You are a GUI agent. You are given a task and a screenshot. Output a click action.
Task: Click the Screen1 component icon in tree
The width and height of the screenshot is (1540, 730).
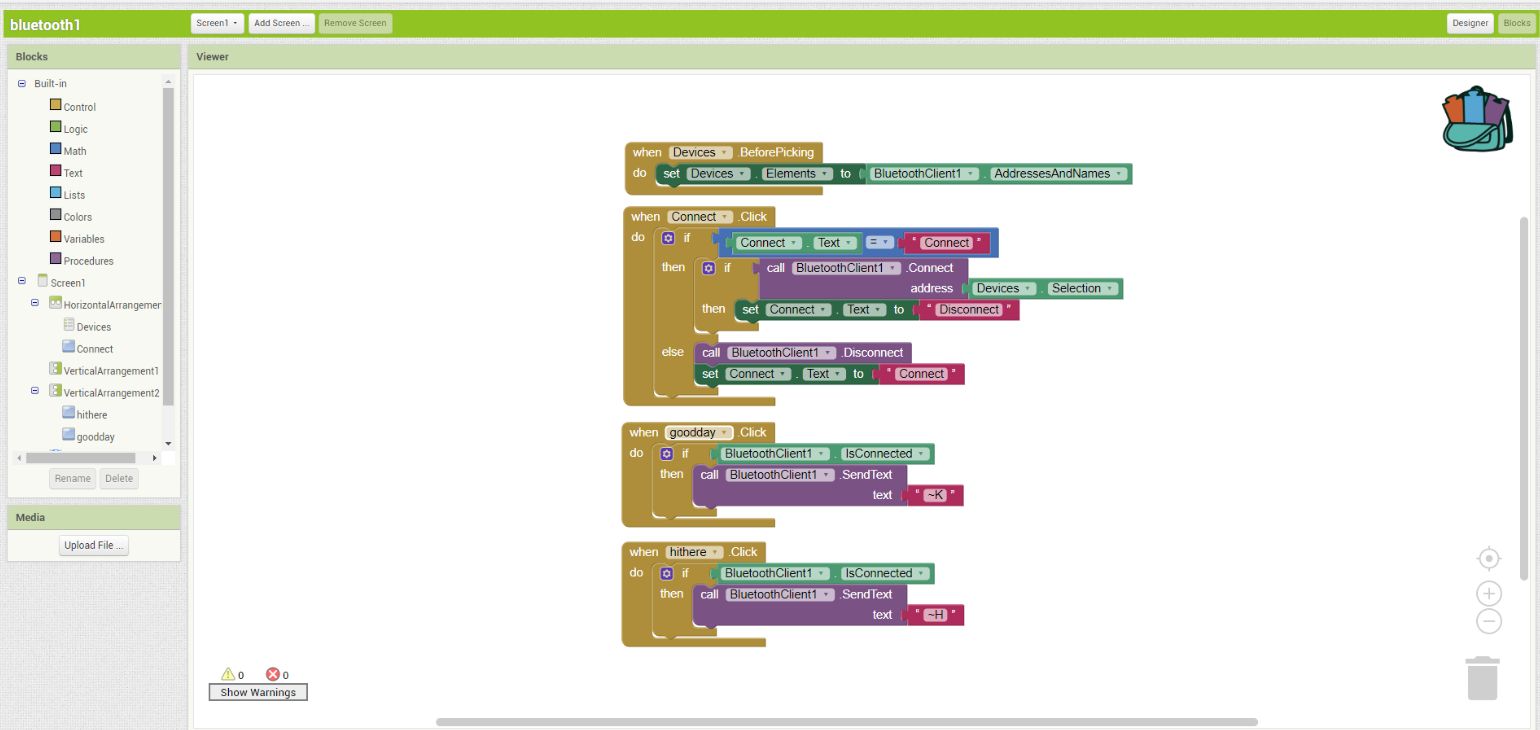[43, 282]
